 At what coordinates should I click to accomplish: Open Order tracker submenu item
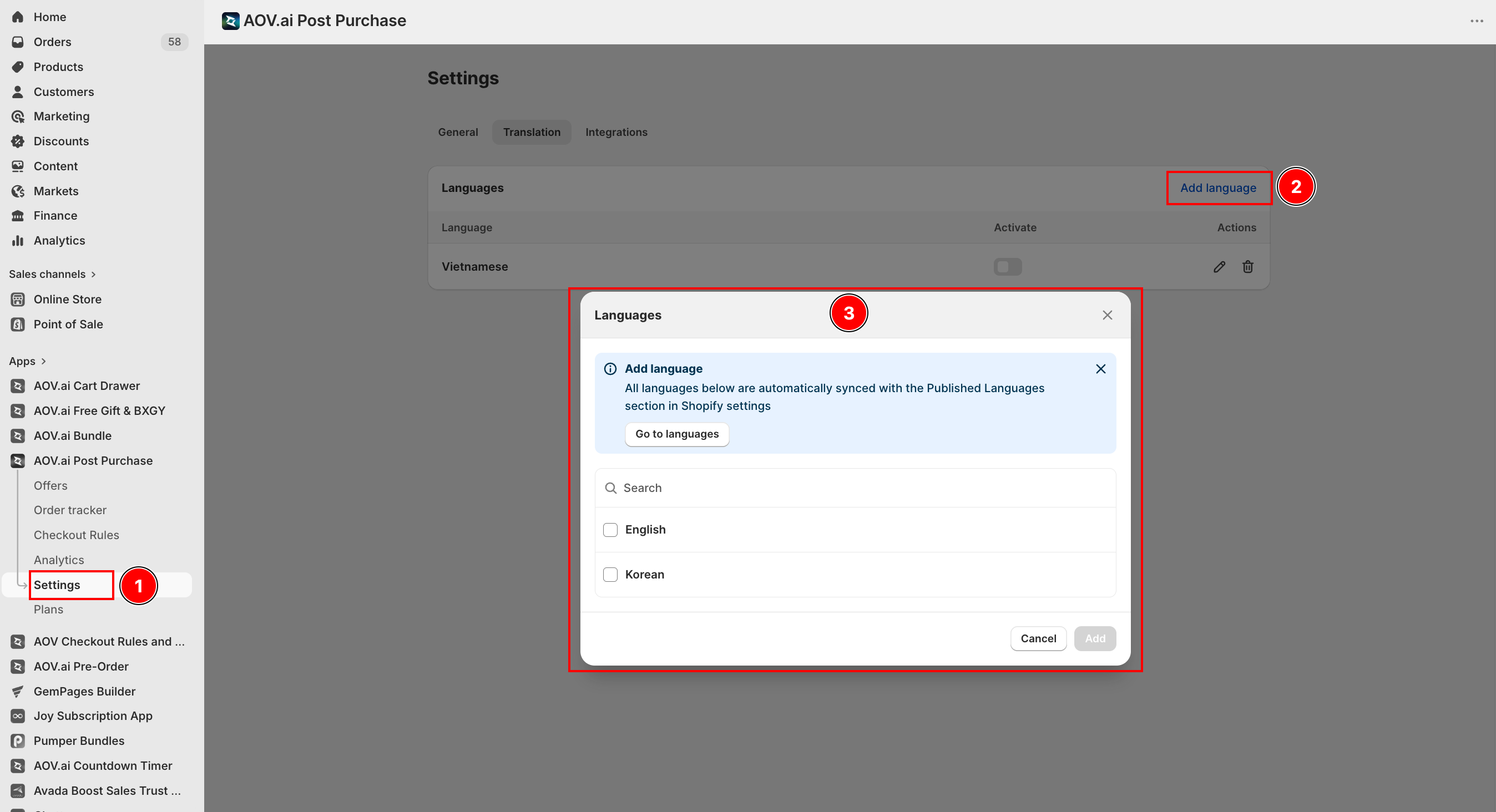[70, 510]
